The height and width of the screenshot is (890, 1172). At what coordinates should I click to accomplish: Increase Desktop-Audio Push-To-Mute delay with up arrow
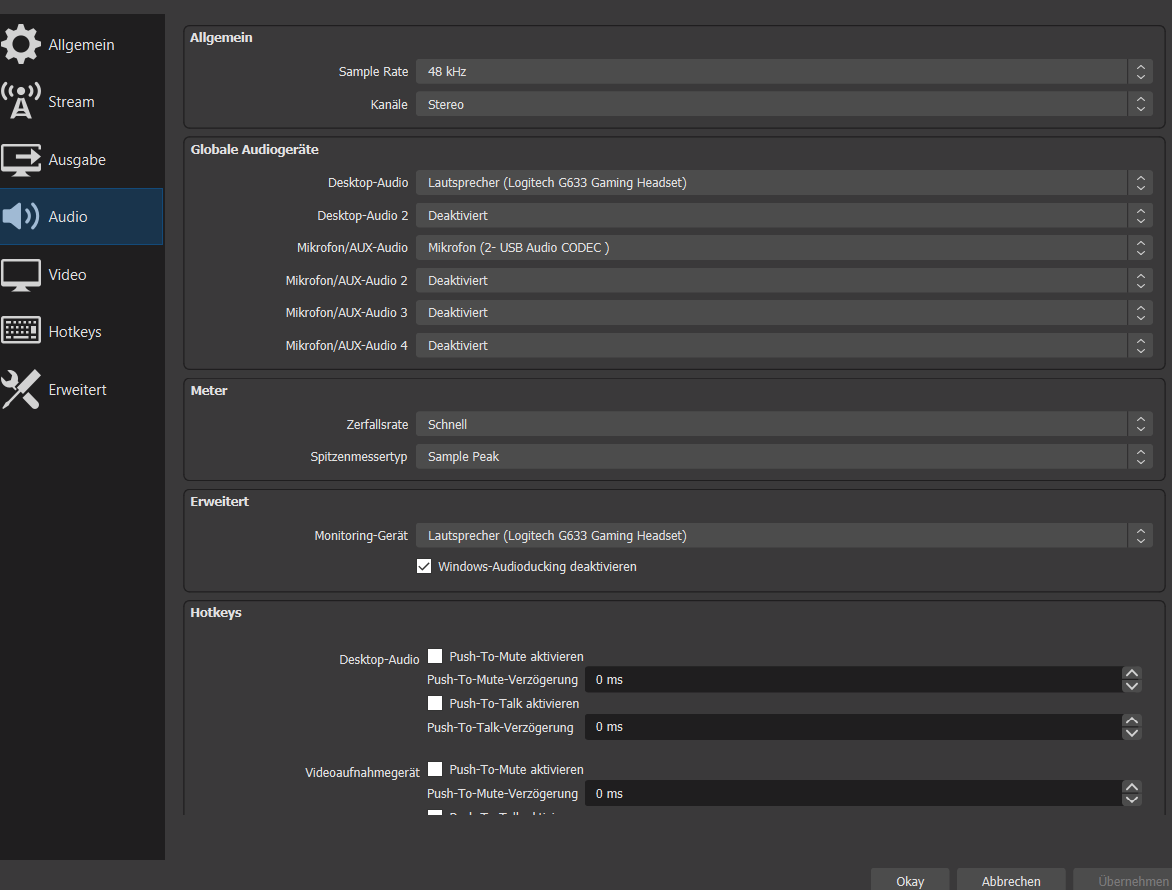(1132, 674)
